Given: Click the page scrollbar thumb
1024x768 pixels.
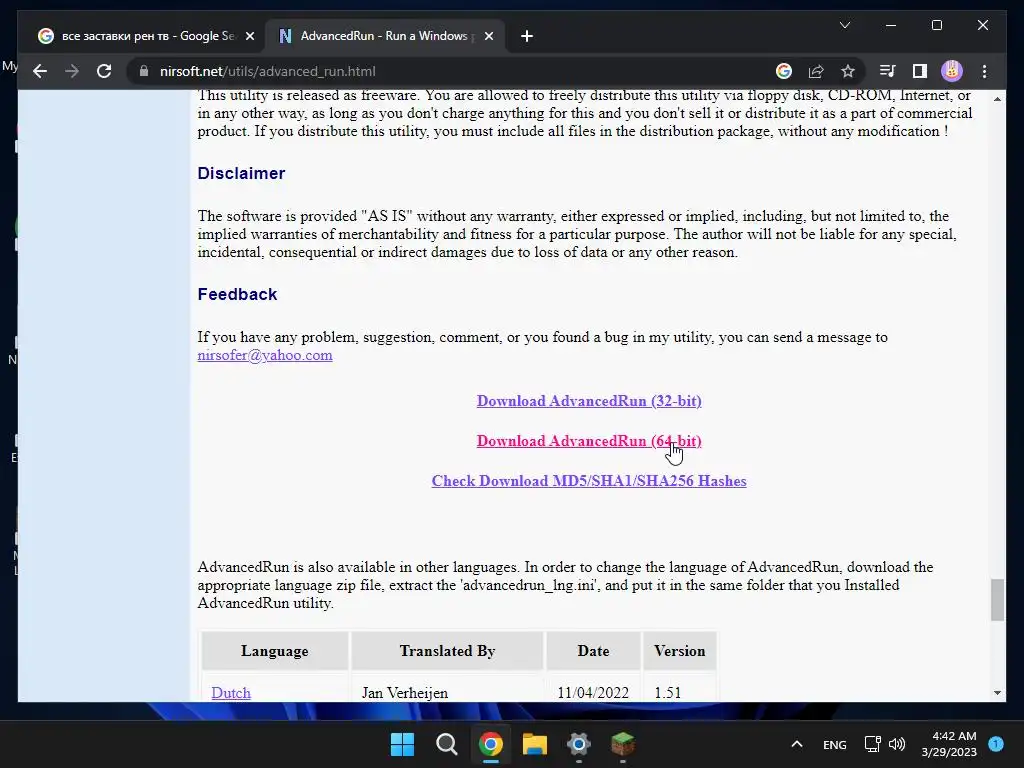Looking at the screenshot, I should tap(997, 599).
